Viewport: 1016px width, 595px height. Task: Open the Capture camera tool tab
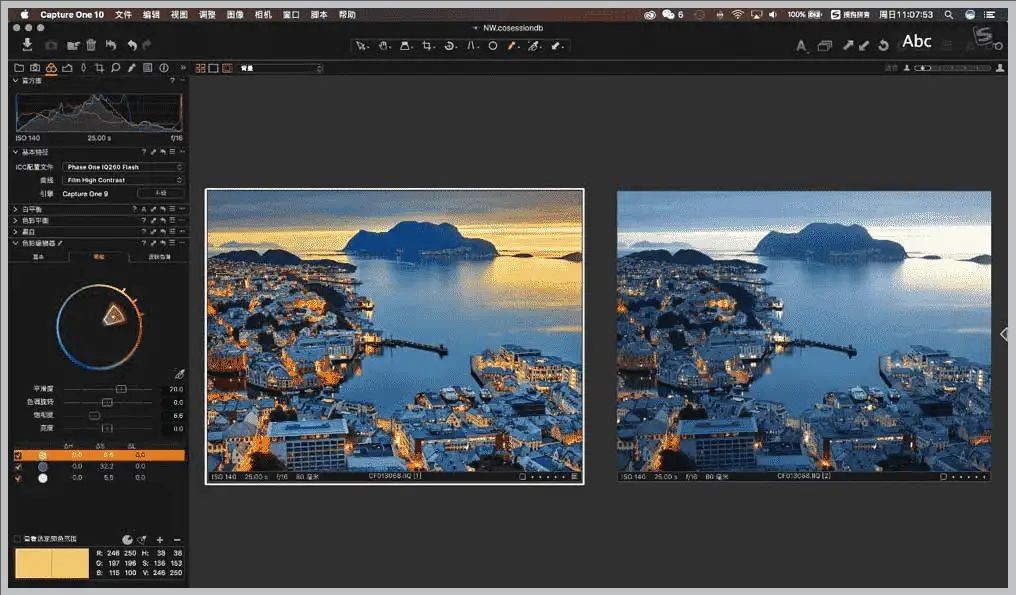[35, 68]
